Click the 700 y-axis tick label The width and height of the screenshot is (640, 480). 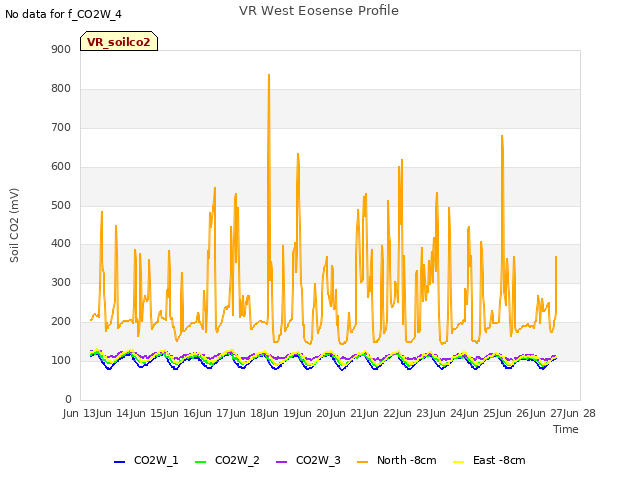click(x=61, y=127)
